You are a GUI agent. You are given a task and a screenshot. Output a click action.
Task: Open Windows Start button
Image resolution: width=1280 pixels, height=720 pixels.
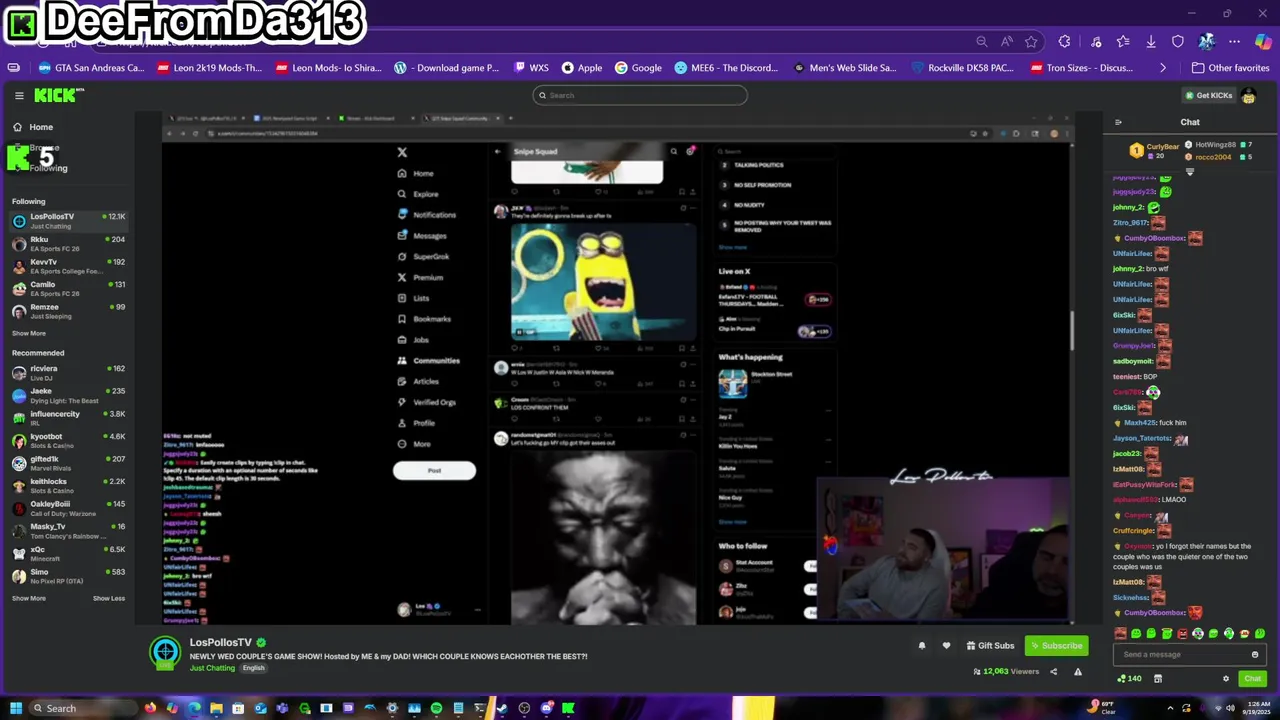16,708
